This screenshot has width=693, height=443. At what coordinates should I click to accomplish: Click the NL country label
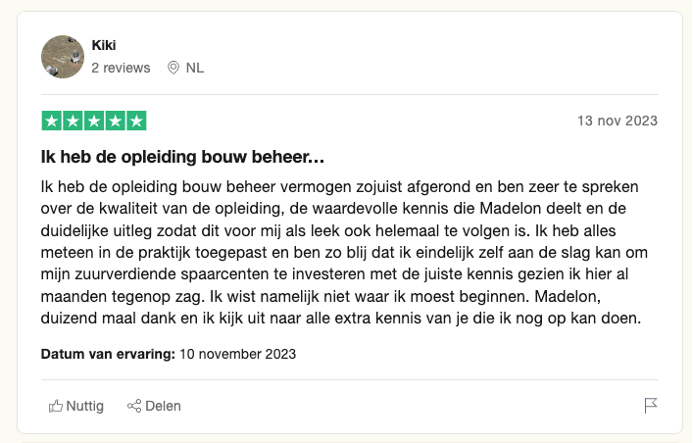point(195,68)
